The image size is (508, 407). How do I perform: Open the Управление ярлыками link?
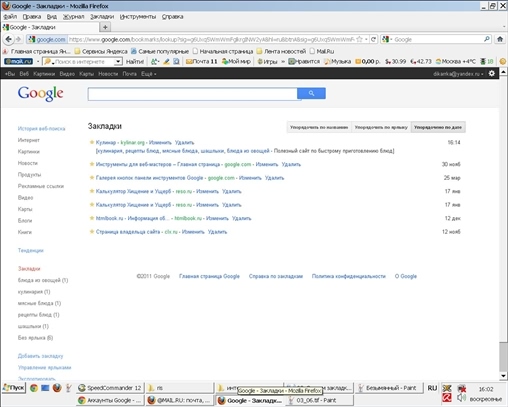(45, 367)
